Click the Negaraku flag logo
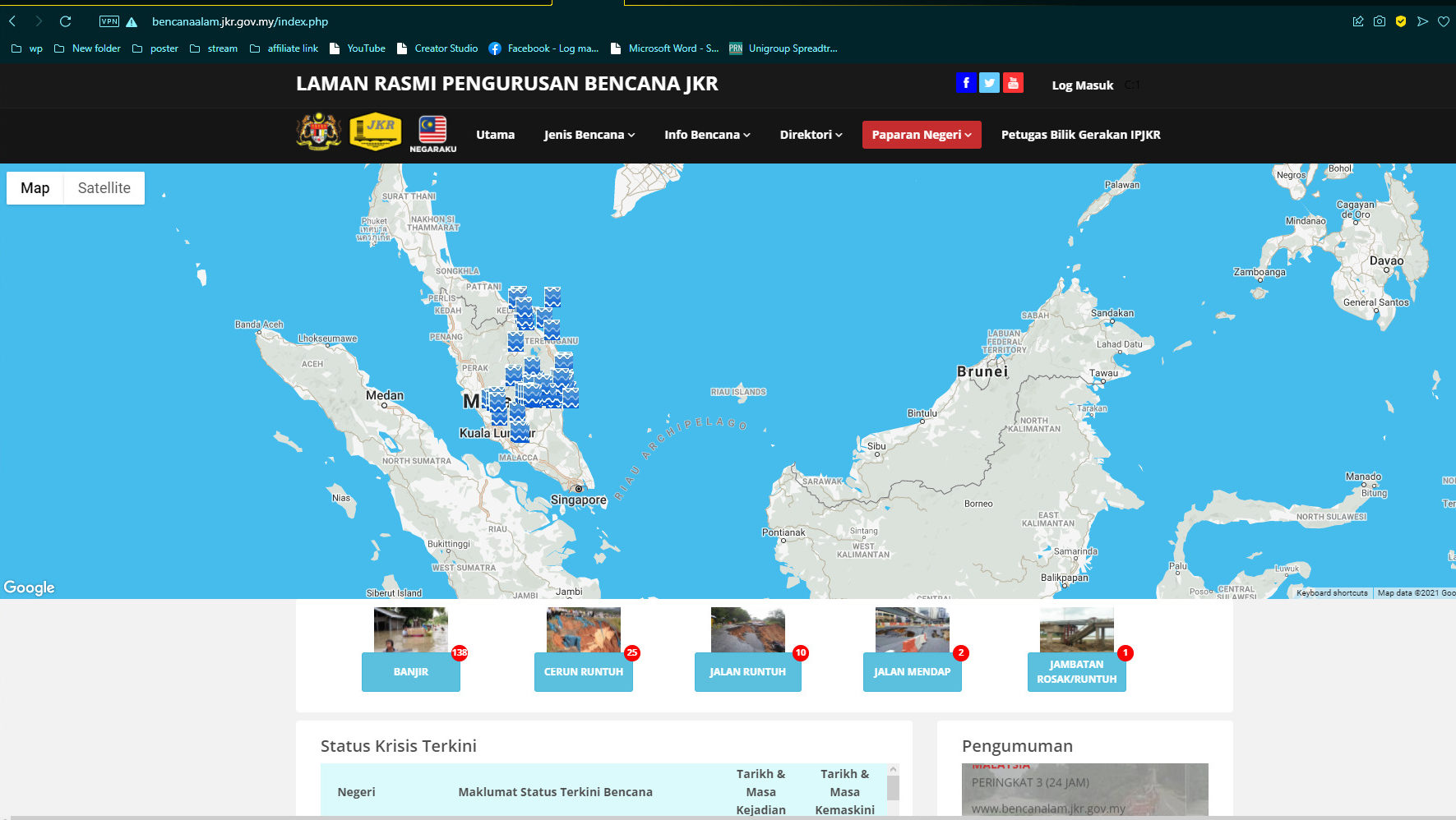 click(x=432, y=133)
